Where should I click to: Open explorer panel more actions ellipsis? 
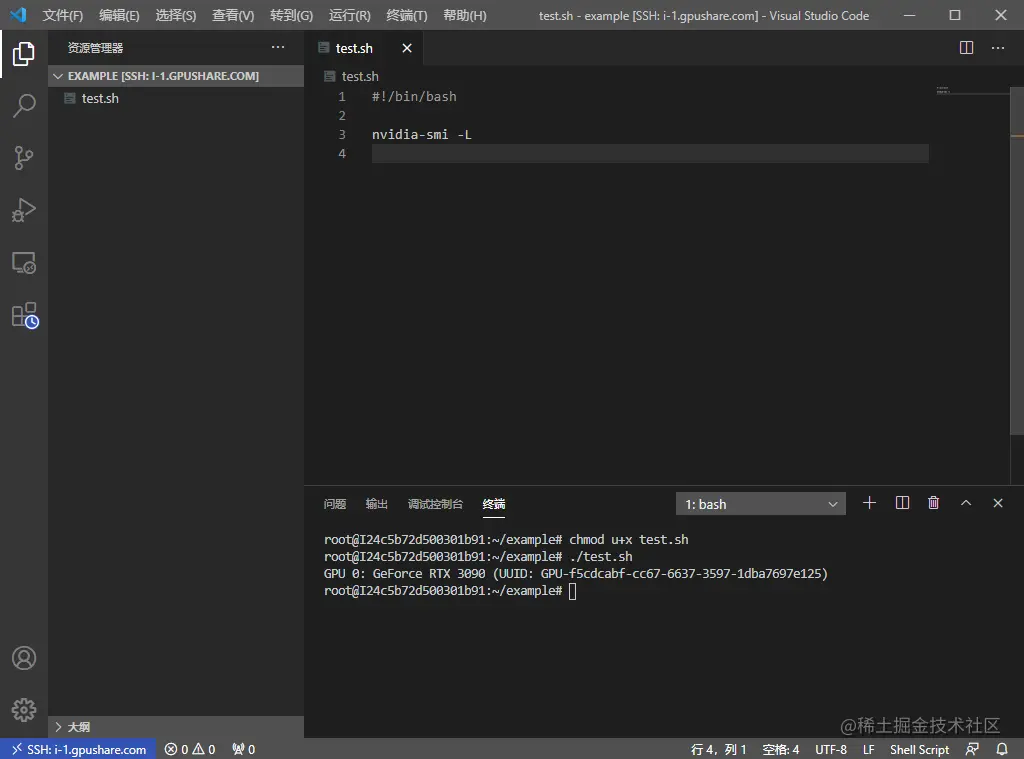pyautogui.click(x=278, y=47)
